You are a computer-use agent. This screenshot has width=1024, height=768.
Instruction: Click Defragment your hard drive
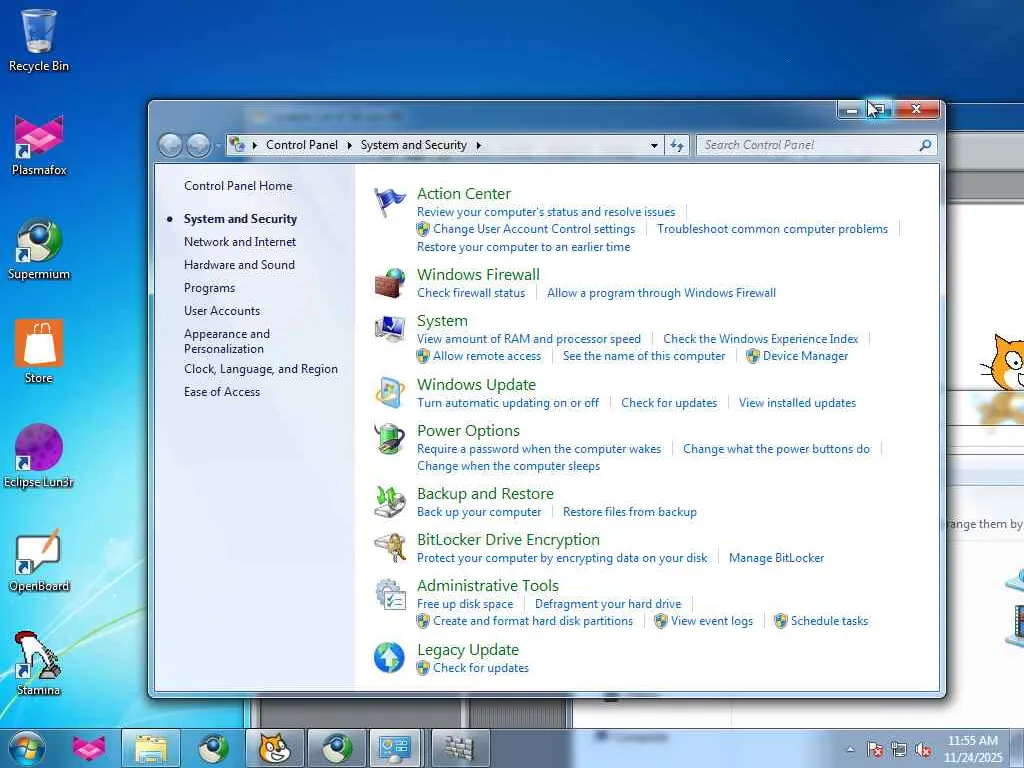pos(607,604)
